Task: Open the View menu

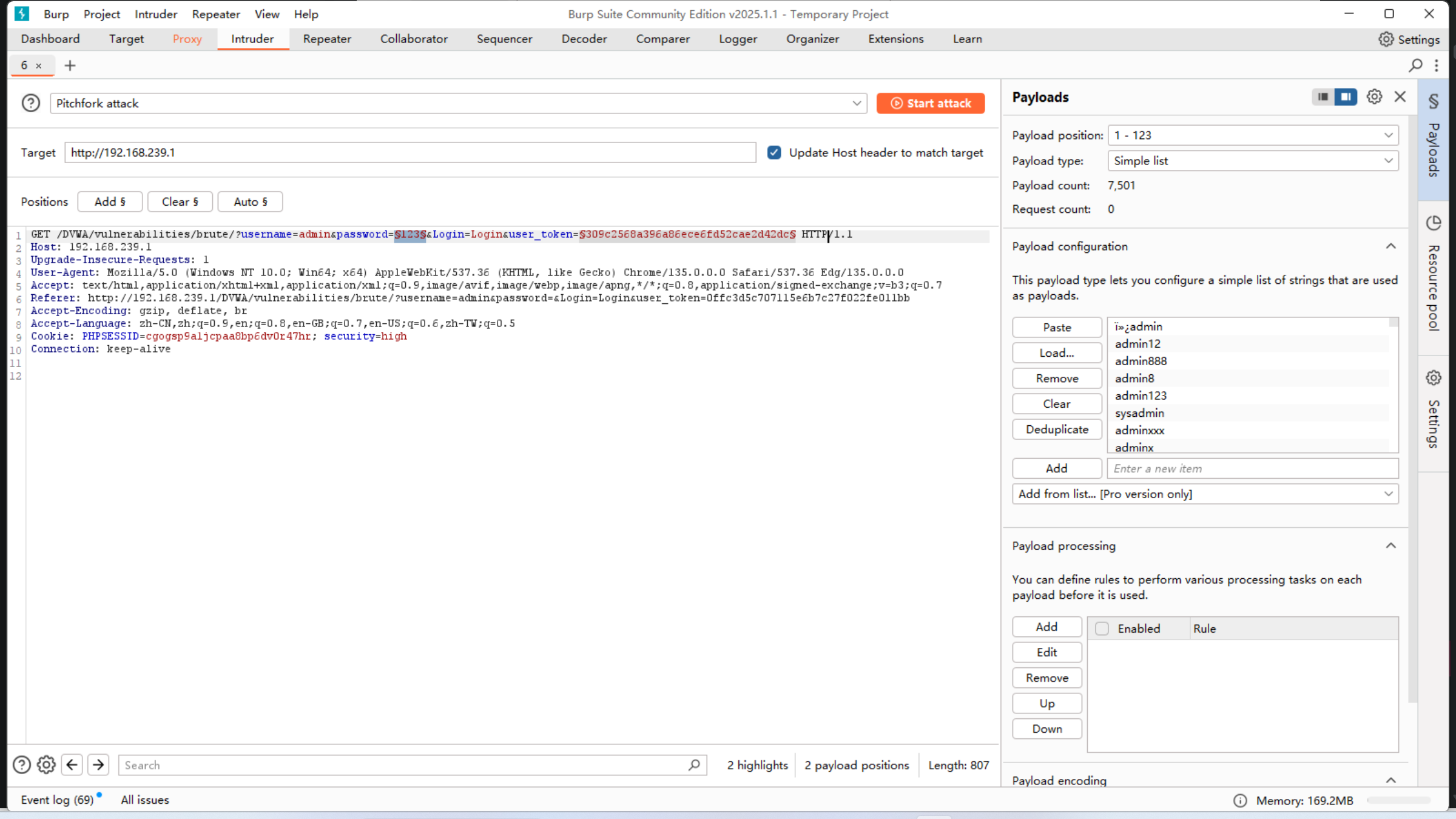Action: (267, 14)
